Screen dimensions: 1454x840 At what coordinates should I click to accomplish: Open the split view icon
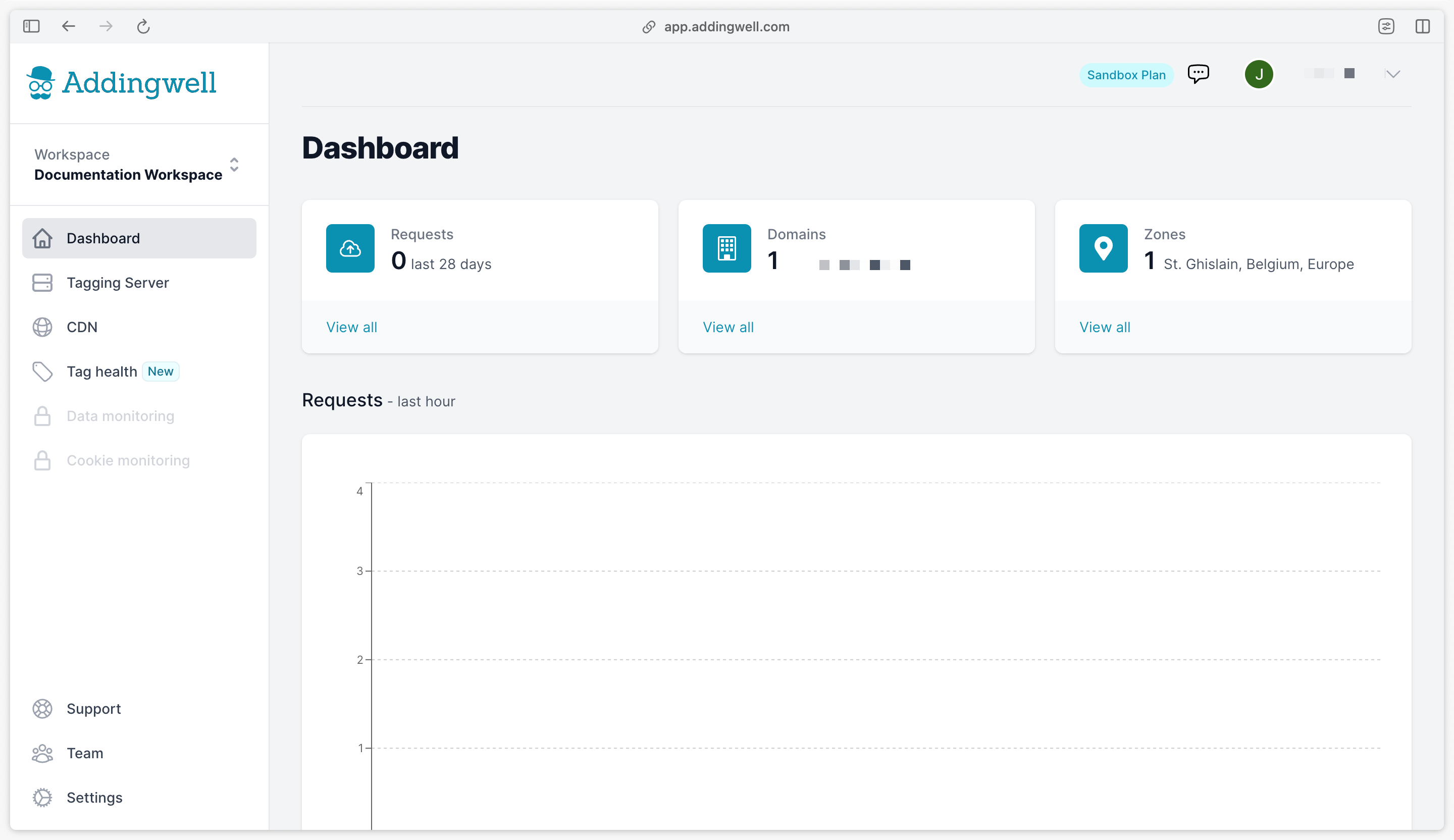pos(1422,27)
